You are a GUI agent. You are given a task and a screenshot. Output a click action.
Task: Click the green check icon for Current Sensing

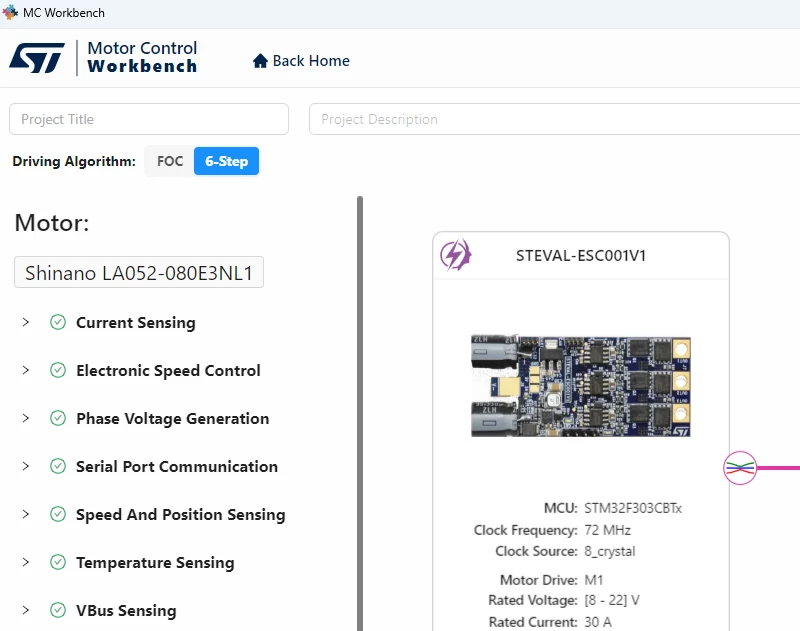[x=58, y=322]
